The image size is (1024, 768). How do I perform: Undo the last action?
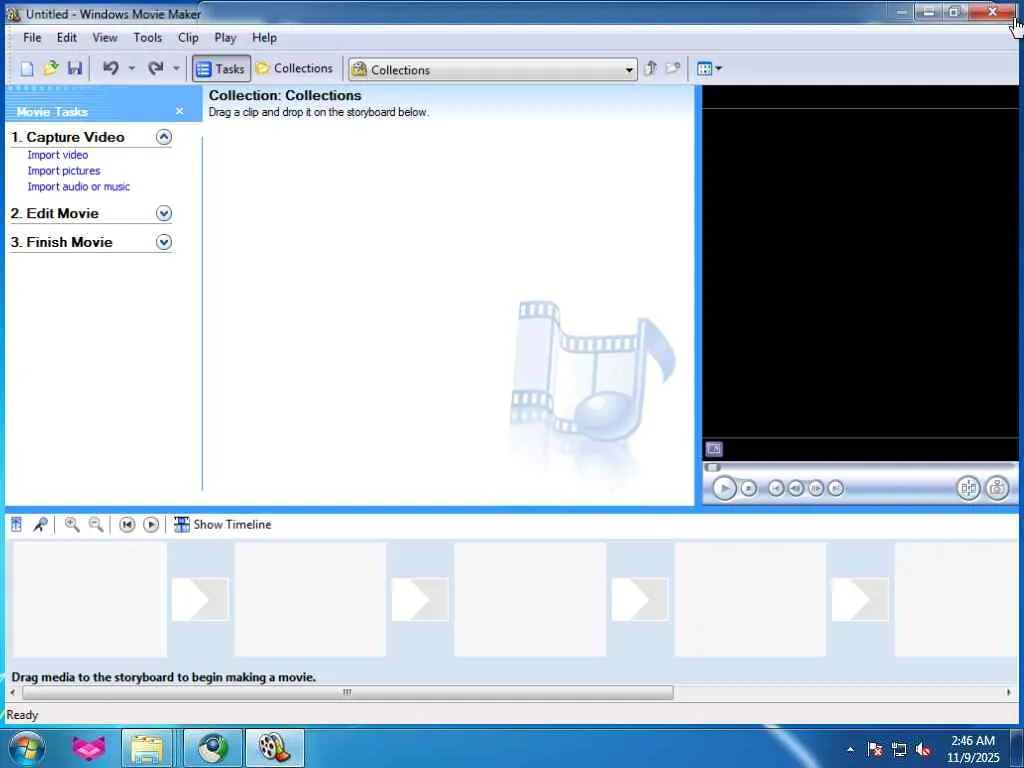point(110,68)
